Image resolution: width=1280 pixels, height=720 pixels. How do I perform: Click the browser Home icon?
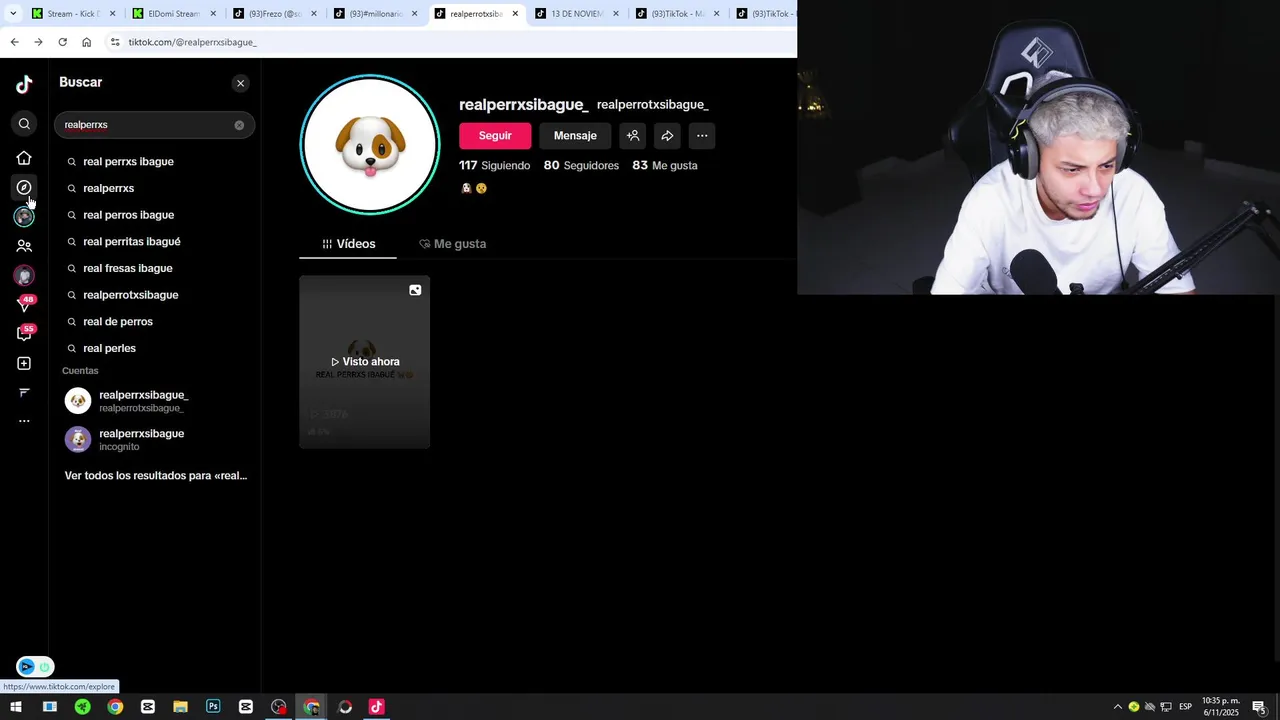coord(86,42)
